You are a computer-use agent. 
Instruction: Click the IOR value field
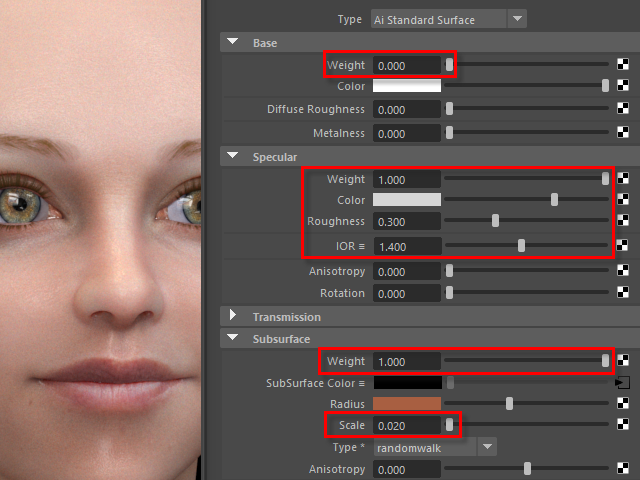[407, 246]
